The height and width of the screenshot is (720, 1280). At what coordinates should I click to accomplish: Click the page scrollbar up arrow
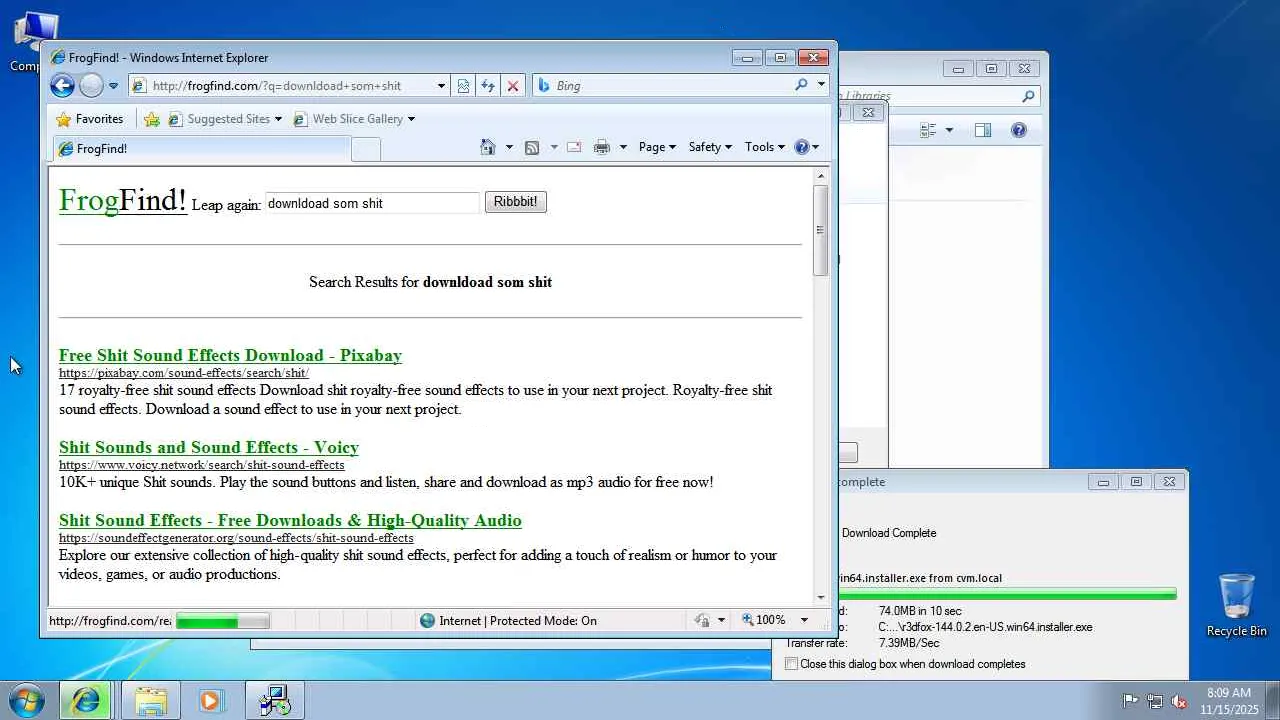tap(822, 176)
